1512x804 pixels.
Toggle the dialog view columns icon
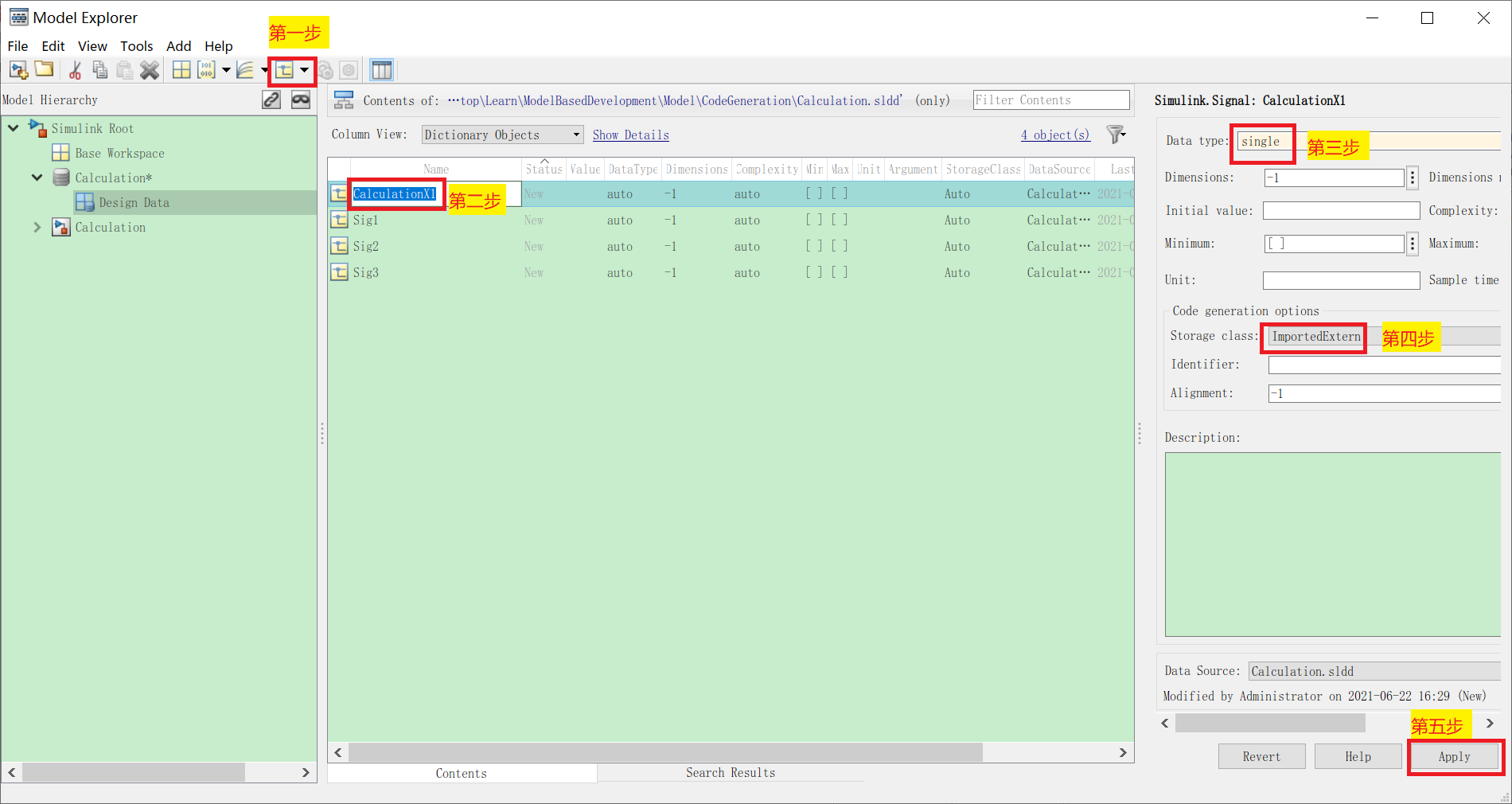click(x=382, y=70)
